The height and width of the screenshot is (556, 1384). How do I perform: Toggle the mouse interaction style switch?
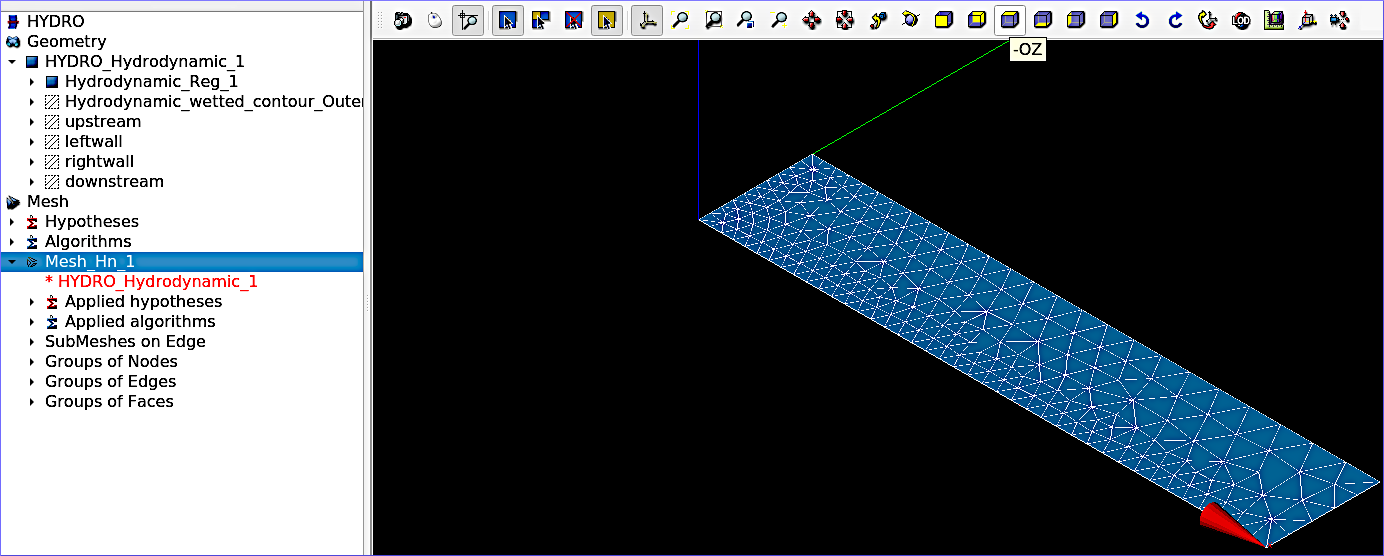[435, 20]
